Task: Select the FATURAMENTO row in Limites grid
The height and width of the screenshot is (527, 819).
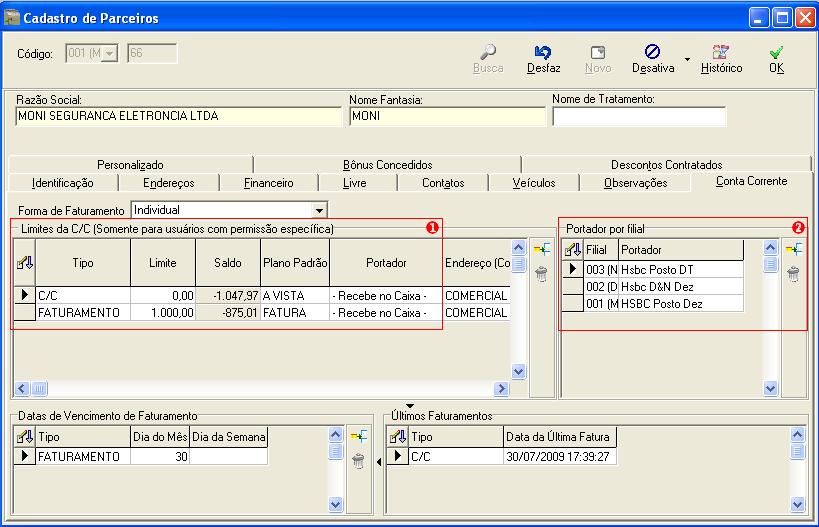Action: (80, 313)
